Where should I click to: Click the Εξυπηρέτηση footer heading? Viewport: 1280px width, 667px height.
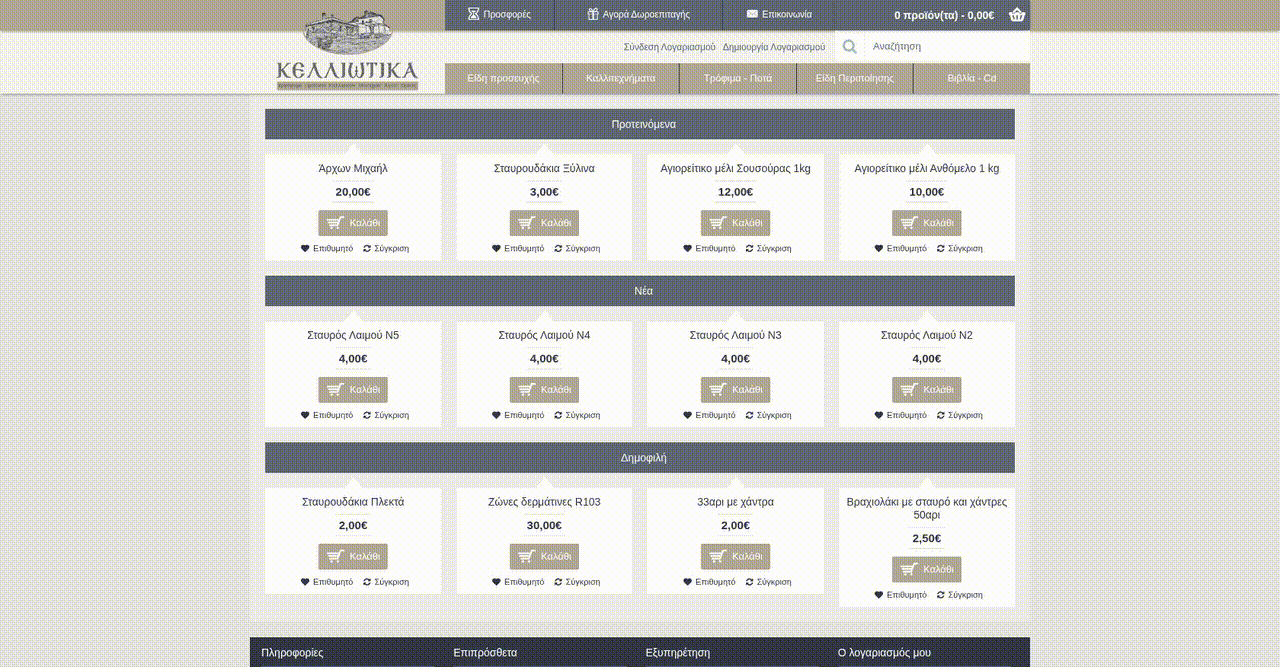click(x=677, y=653)
